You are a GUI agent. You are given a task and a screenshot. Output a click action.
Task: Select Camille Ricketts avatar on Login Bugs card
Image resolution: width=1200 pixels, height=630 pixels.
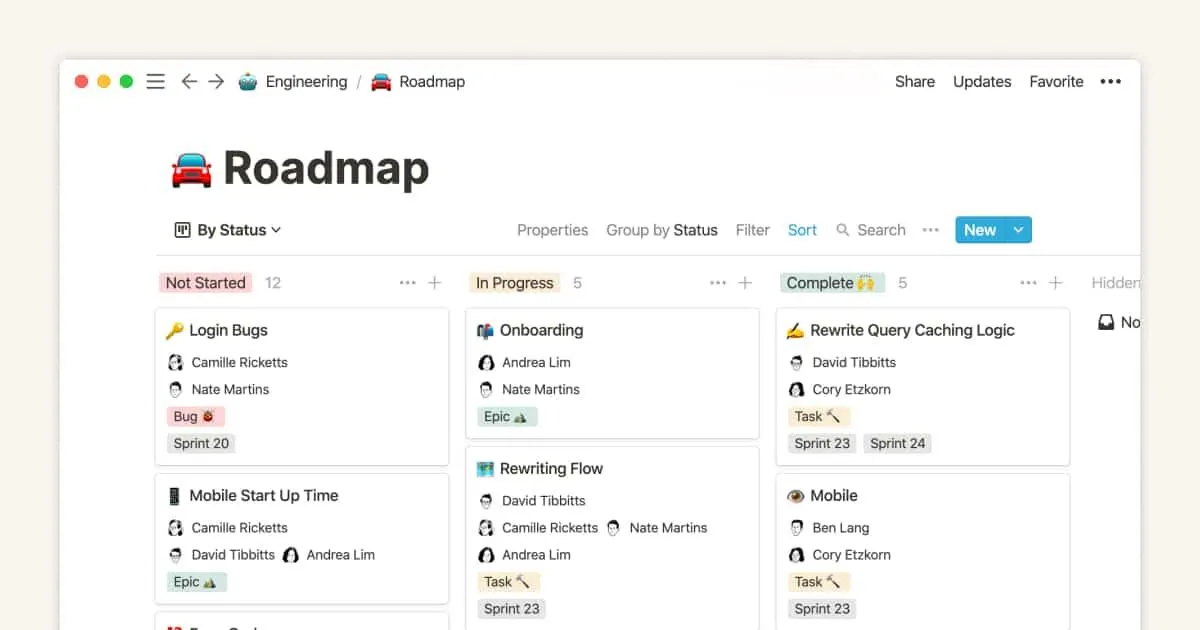[176, 362]
